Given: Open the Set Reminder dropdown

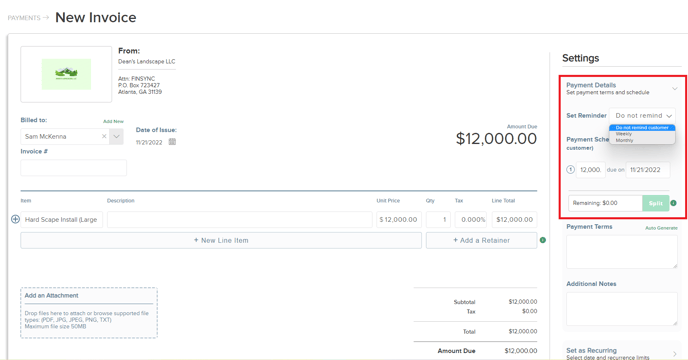Looking at the screenshot, I should click(642, 115).
